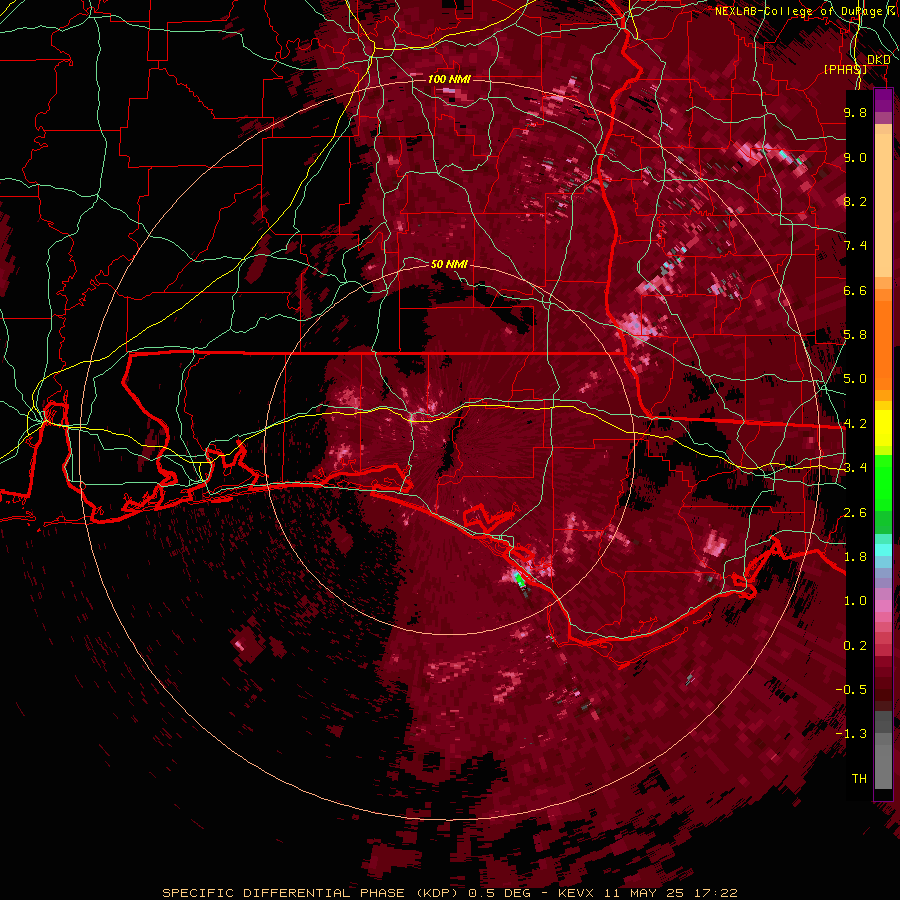Click the 9.0 legend value

tap(855, 157)
